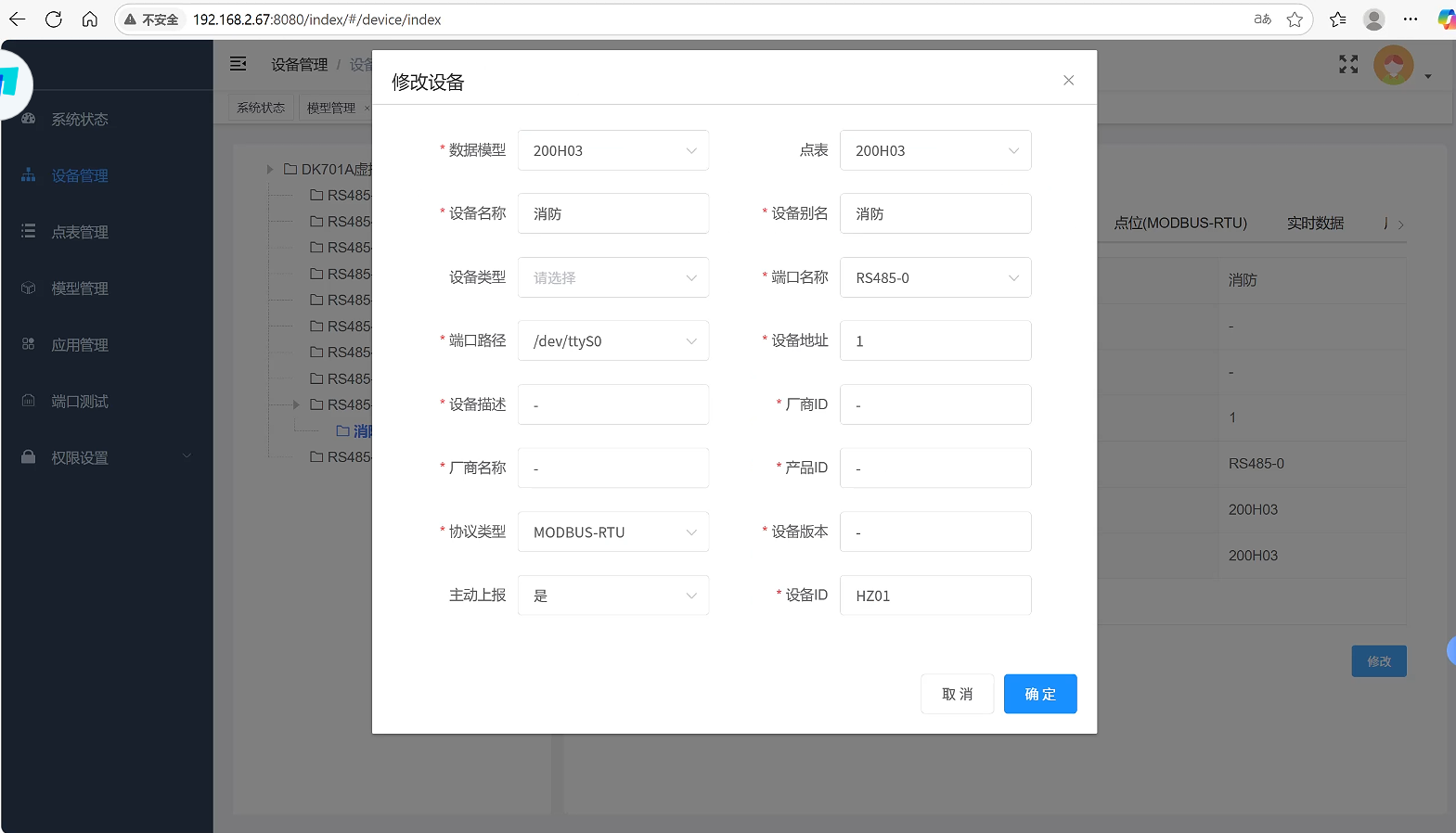Open the 点表 dropdown
Image resolution: width=1456 pixels, height=833 pixels.
pyautogui.click(x=934, y=150)
